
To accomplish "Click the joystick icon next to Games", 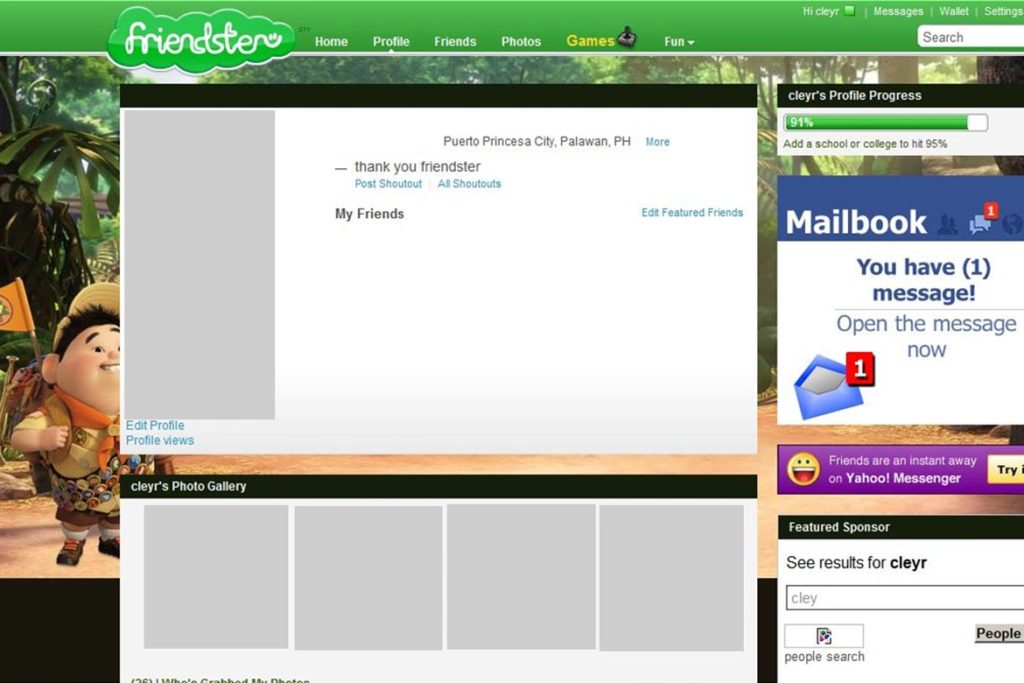I will point(627,37).
